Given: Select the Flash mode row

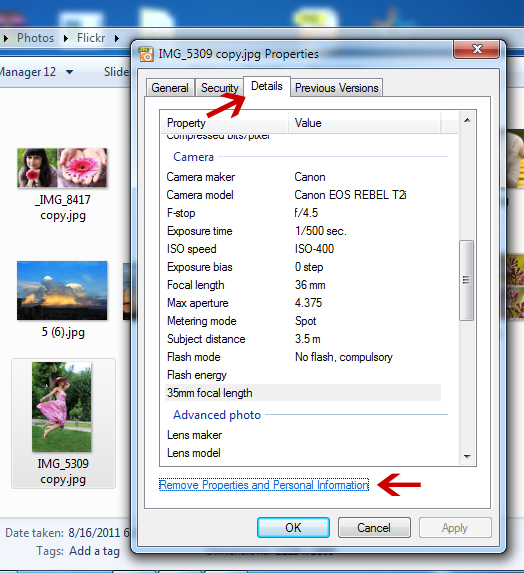Looking at the screenshot, I should click(303, 357).
